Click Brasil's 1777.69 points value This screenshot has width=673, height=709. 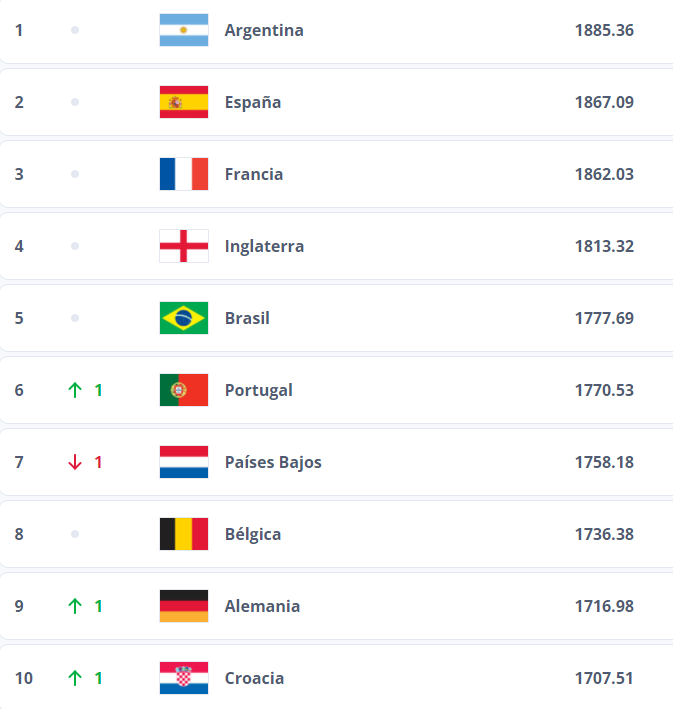tap(604, 318)
